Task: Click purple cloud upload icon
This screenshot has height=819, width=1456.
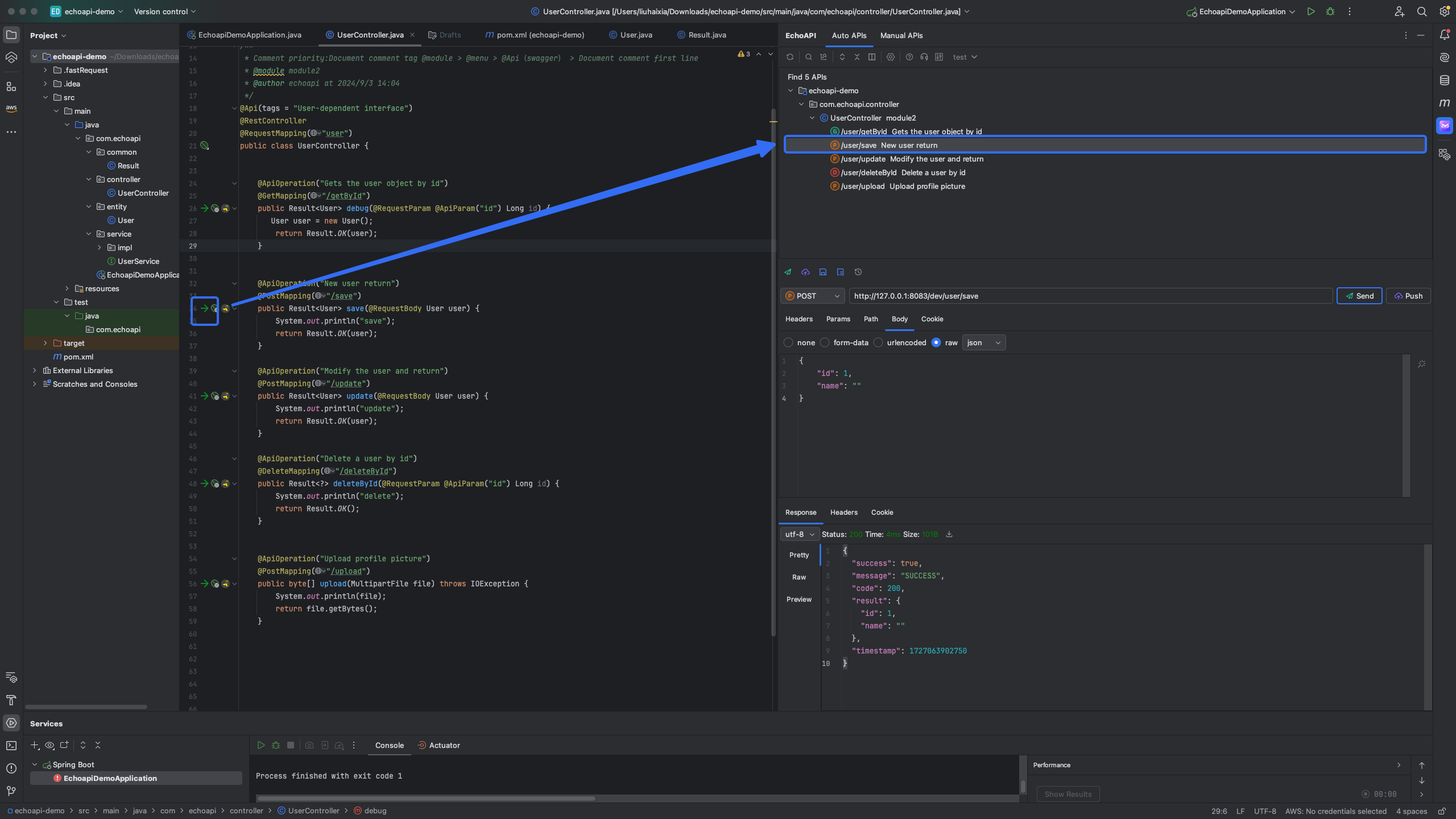Action: (805, 272)
